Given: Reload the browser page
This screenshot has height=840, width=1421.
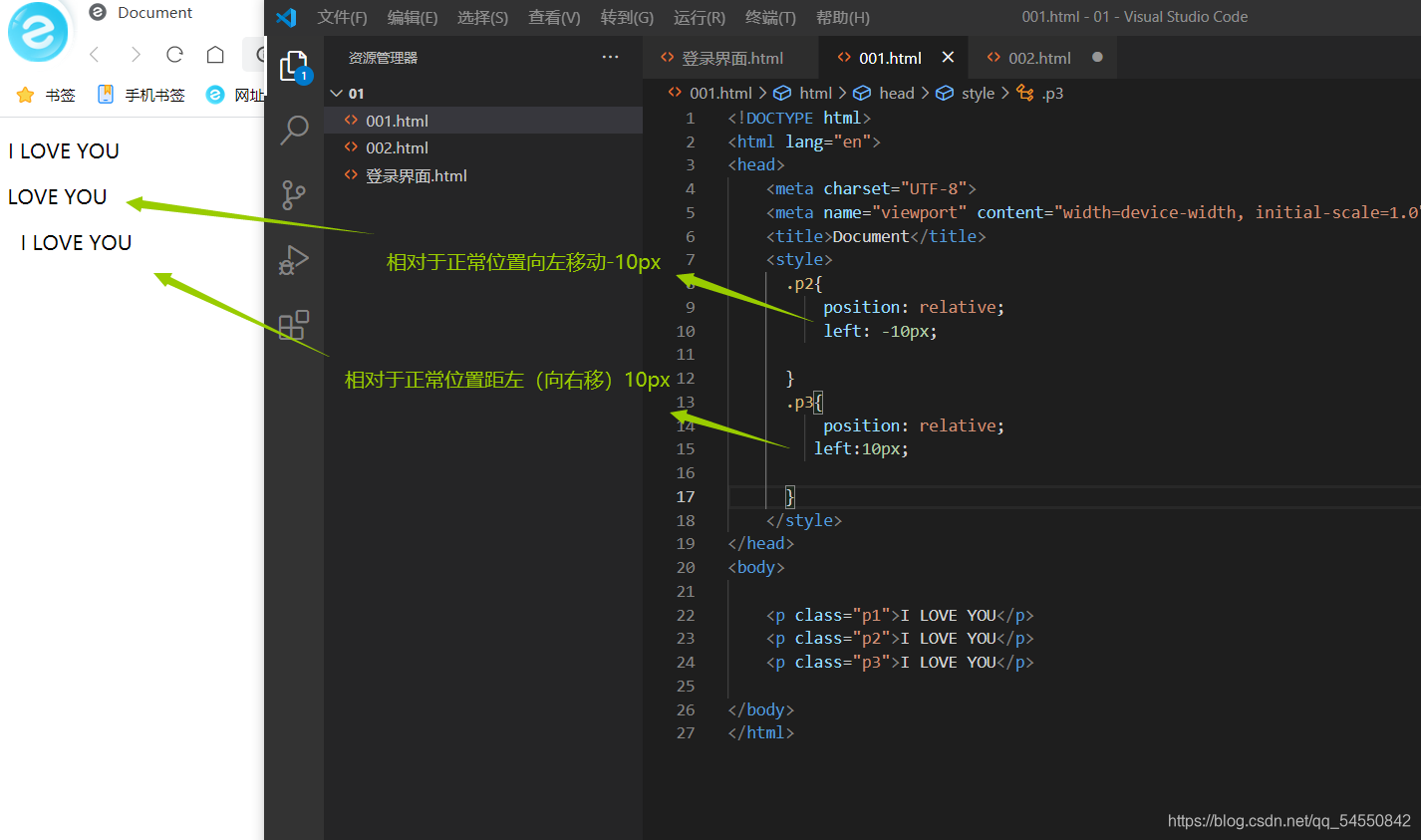Looking at the screenshot, I should [174, 54].
